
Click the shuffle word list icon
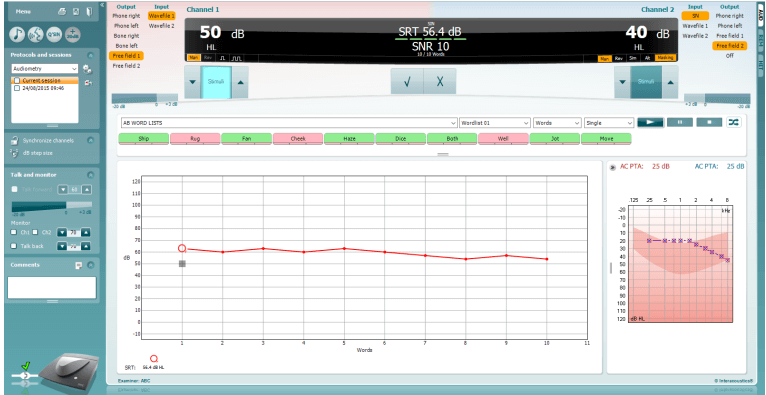[x=733, y=123]
